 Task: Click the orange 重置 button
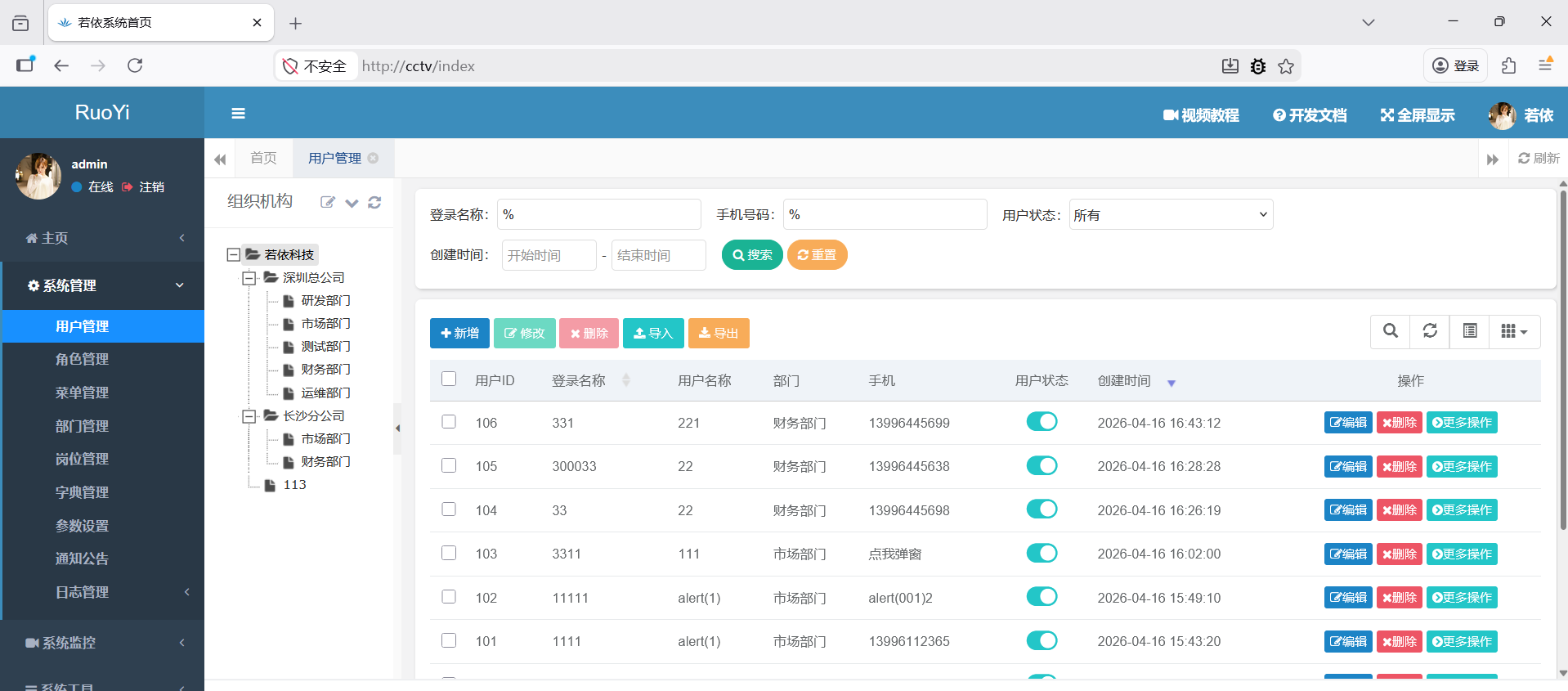[817, 255]
